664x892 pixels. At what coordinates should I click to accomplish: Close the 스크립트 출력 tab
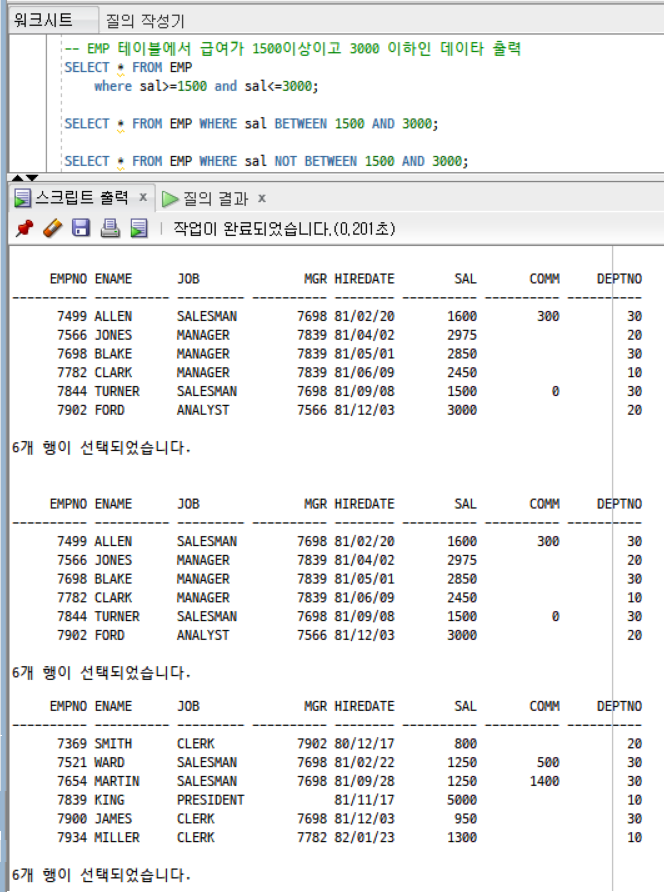143,197
